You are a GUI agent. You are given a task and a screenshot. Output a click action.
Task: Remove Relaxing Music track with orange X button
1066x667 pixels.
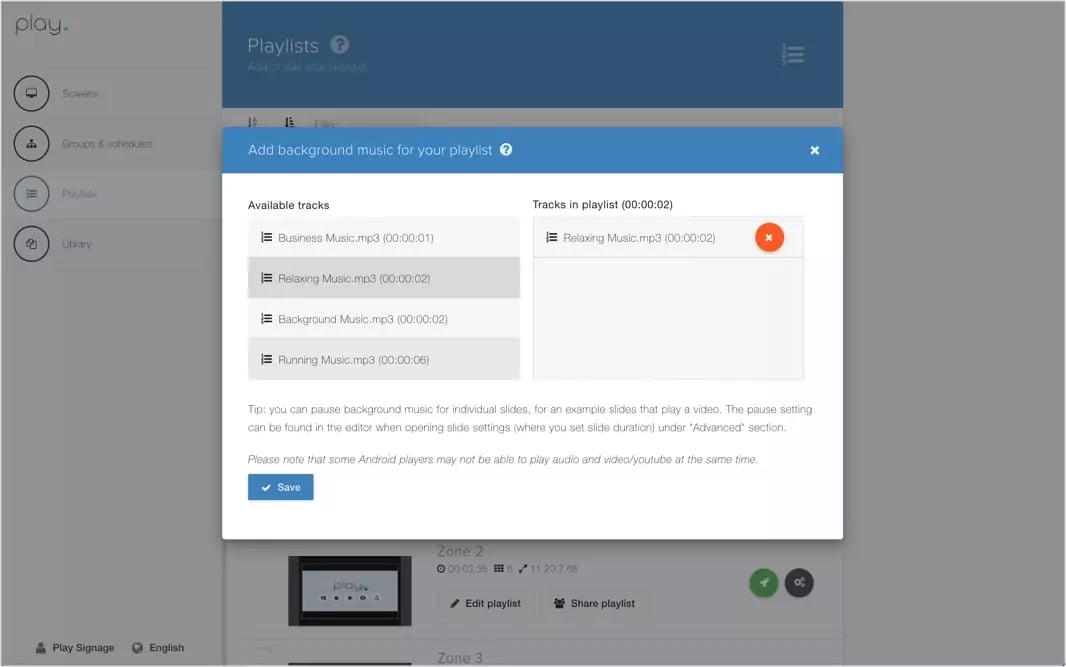(x=769, y=238)
